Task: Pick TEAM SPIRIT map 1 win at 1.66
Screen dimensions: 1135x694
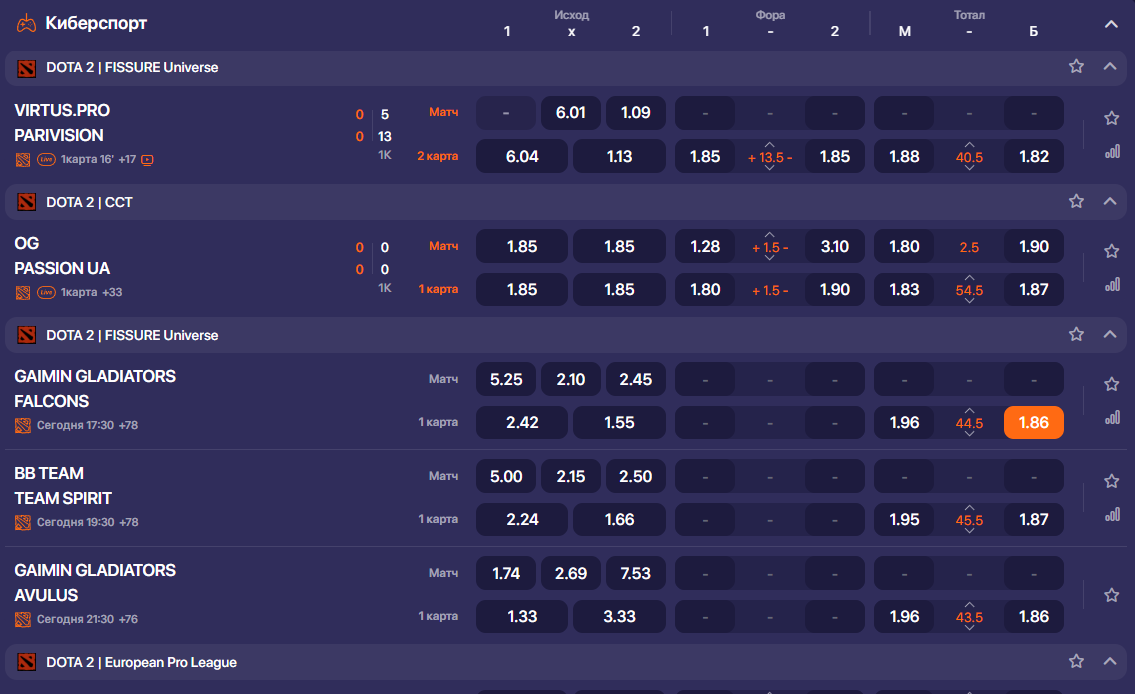Action: point(619,520)
